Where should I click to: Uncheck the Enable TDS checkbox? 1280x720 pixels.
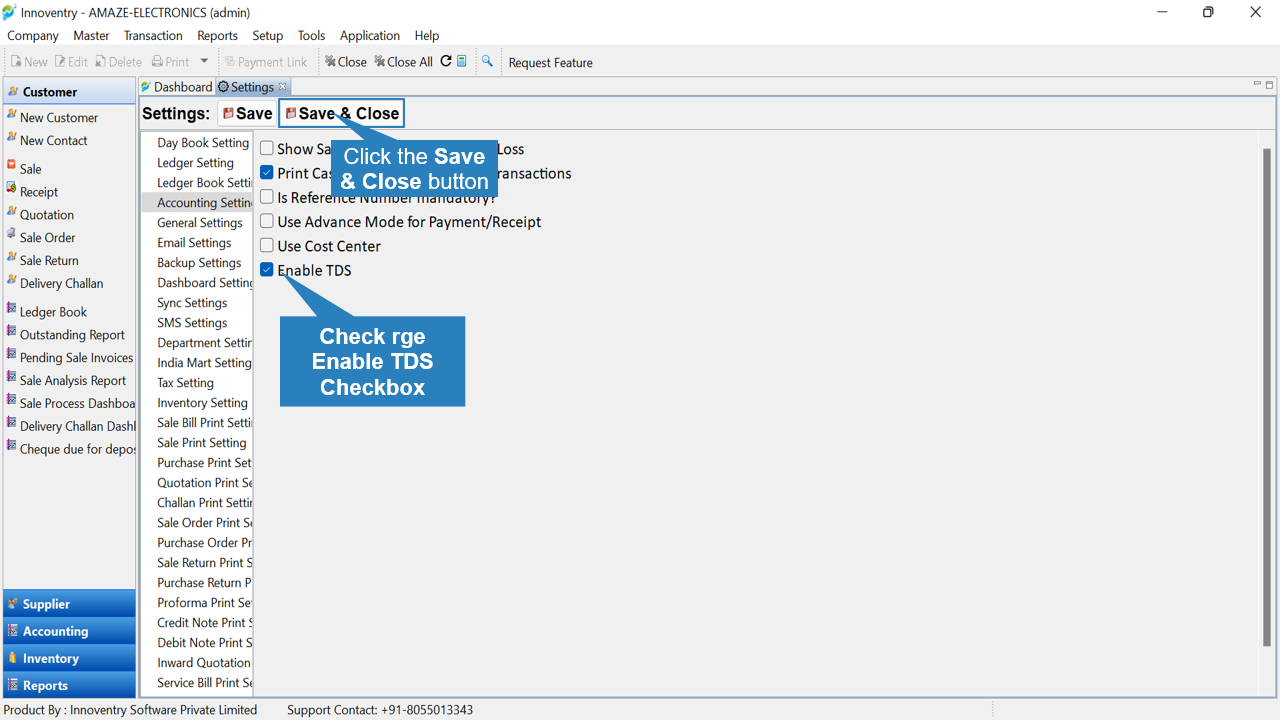coord(267,270)
